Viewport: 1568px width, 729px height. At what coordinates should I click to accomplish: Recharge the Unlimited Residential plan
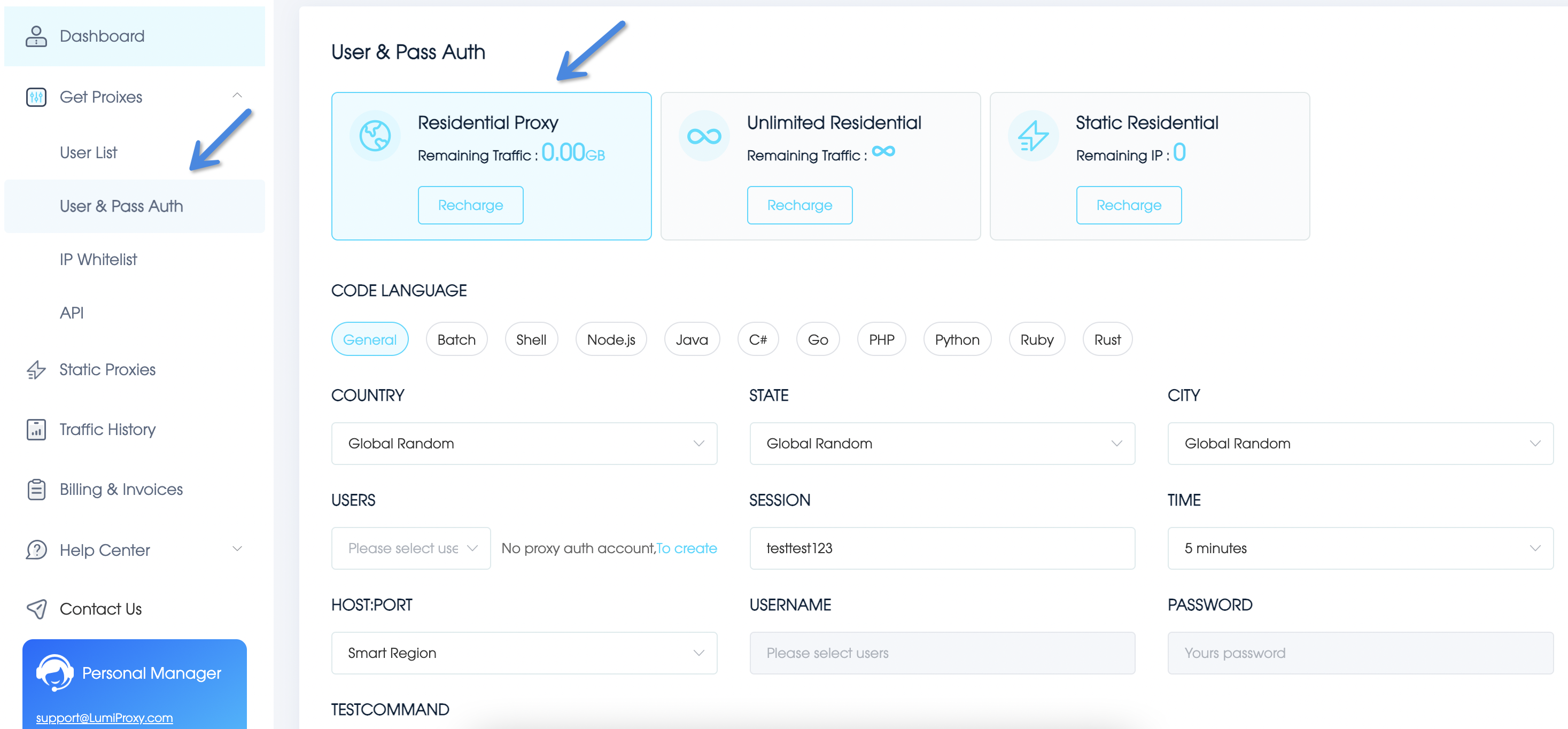pyautogui.click(x=799, y=205)
